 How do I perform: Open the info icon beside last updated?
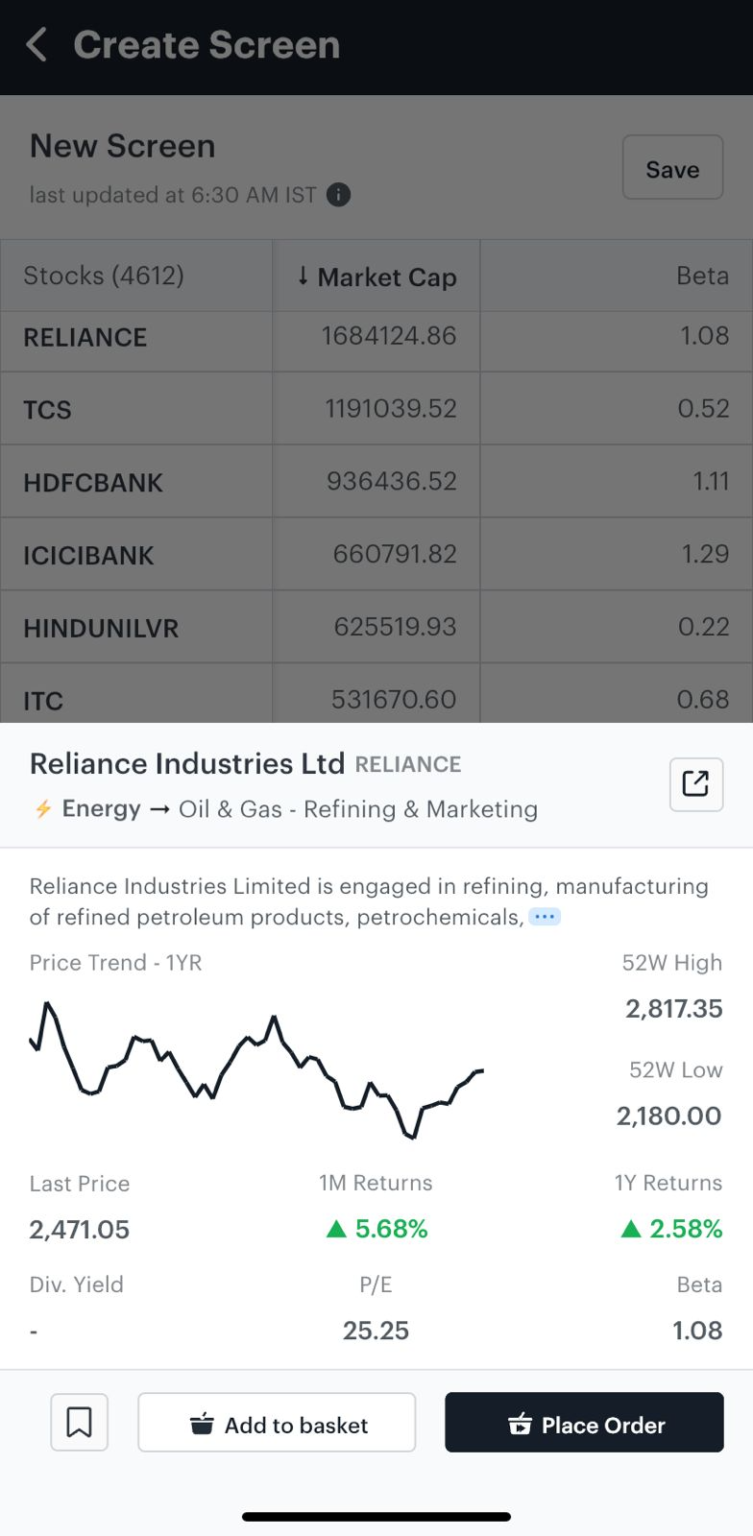339,194
